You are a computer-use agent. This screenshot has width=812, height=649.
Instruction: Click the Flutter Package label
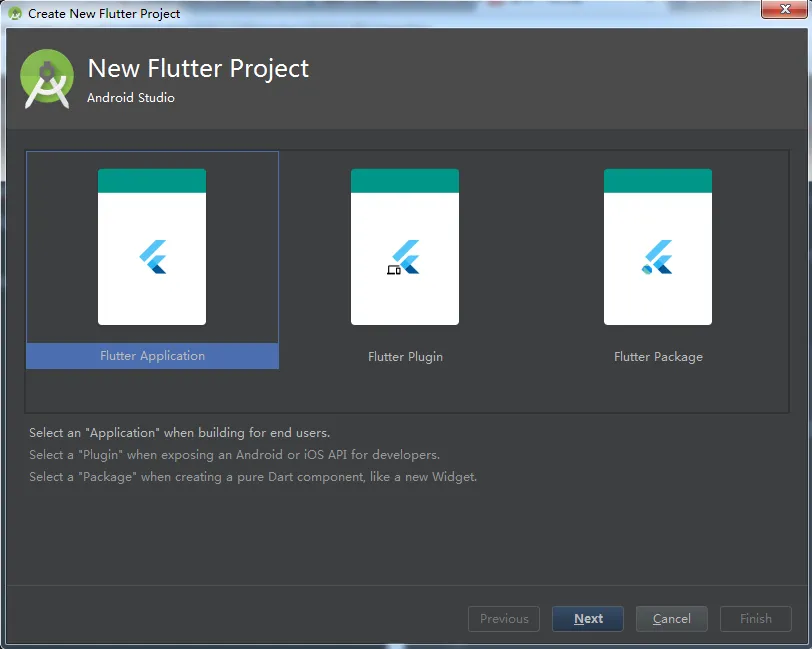coord(658,357)
